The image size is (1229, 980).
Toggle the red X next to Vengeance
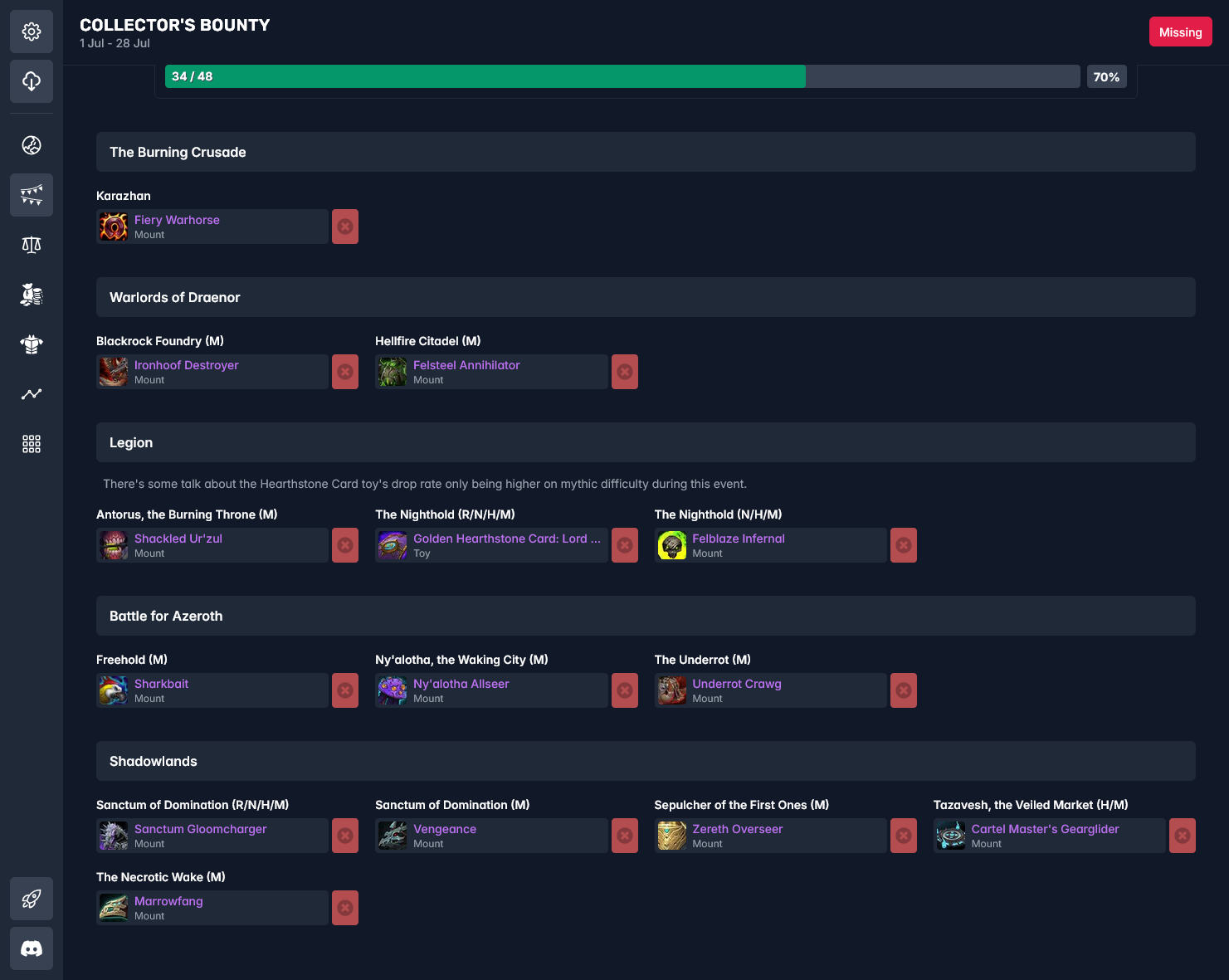point(625,836)
